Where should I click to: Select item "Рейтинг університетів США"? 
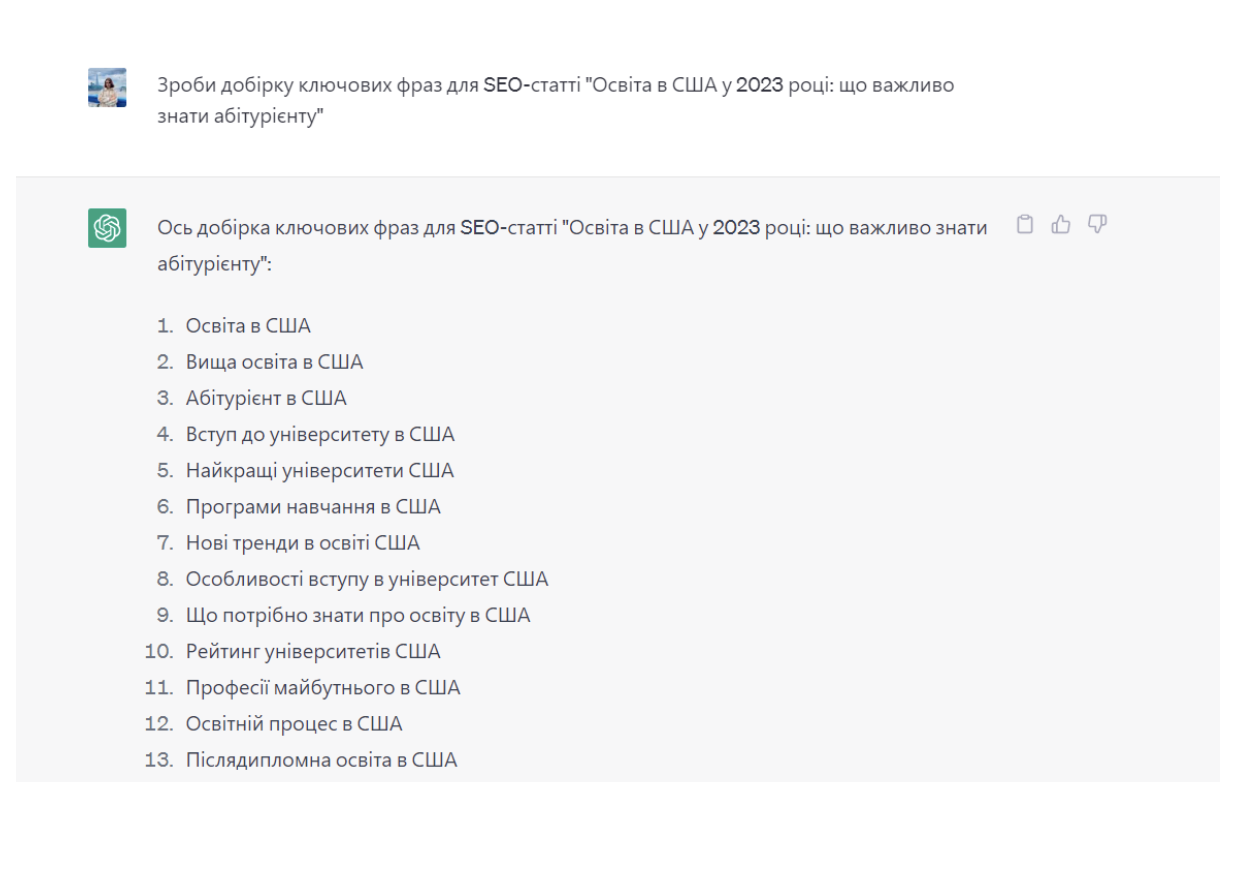[x=313, y=652]
